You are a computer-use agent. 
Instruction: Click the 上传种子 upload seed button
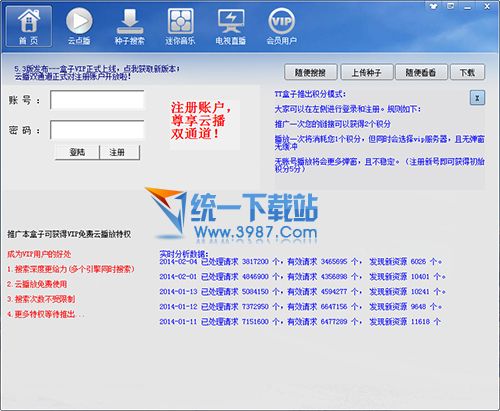pos(366,72)
